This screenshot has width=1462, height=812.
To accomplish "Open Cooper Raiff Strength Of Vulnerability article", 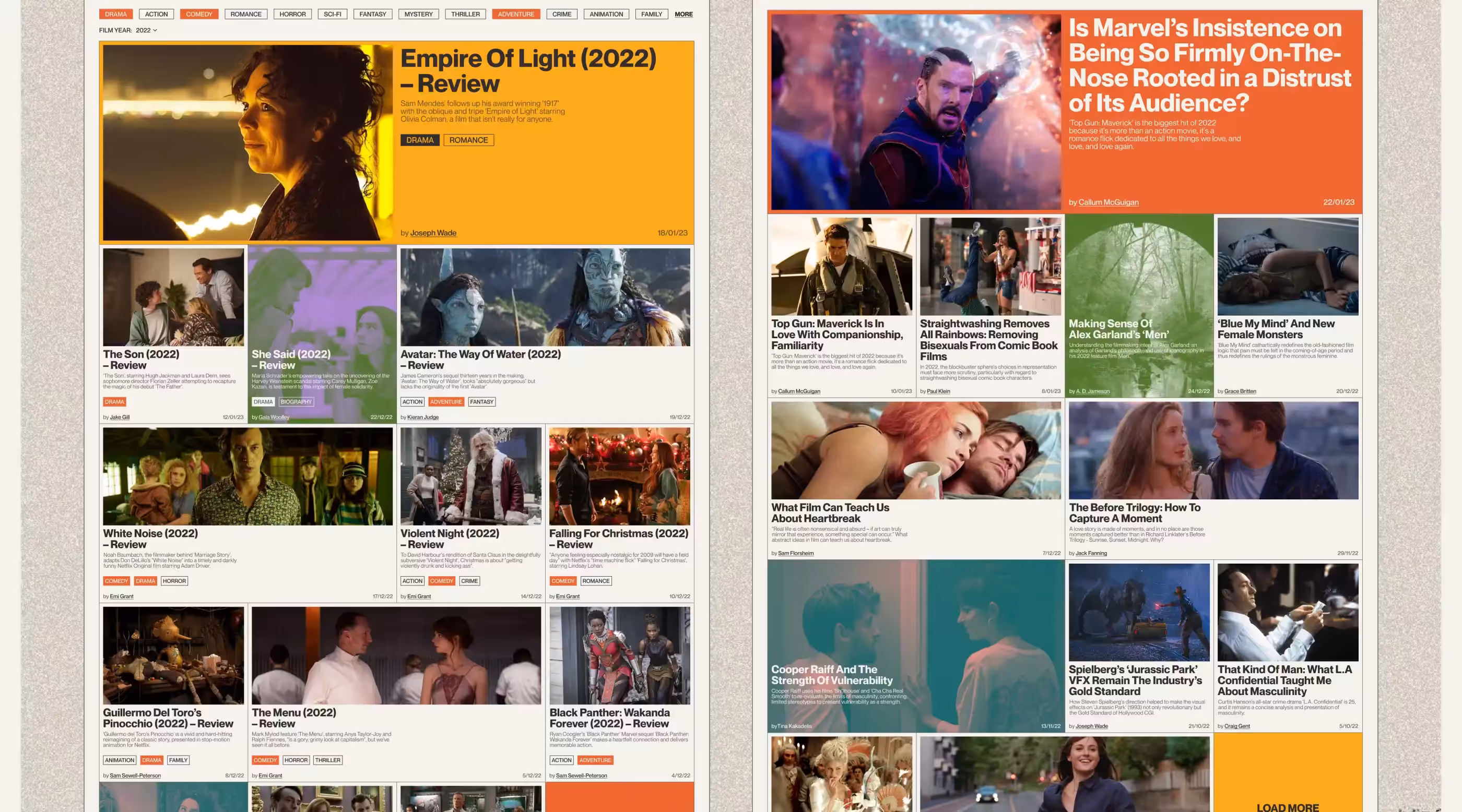I will [x=832, y=675].
